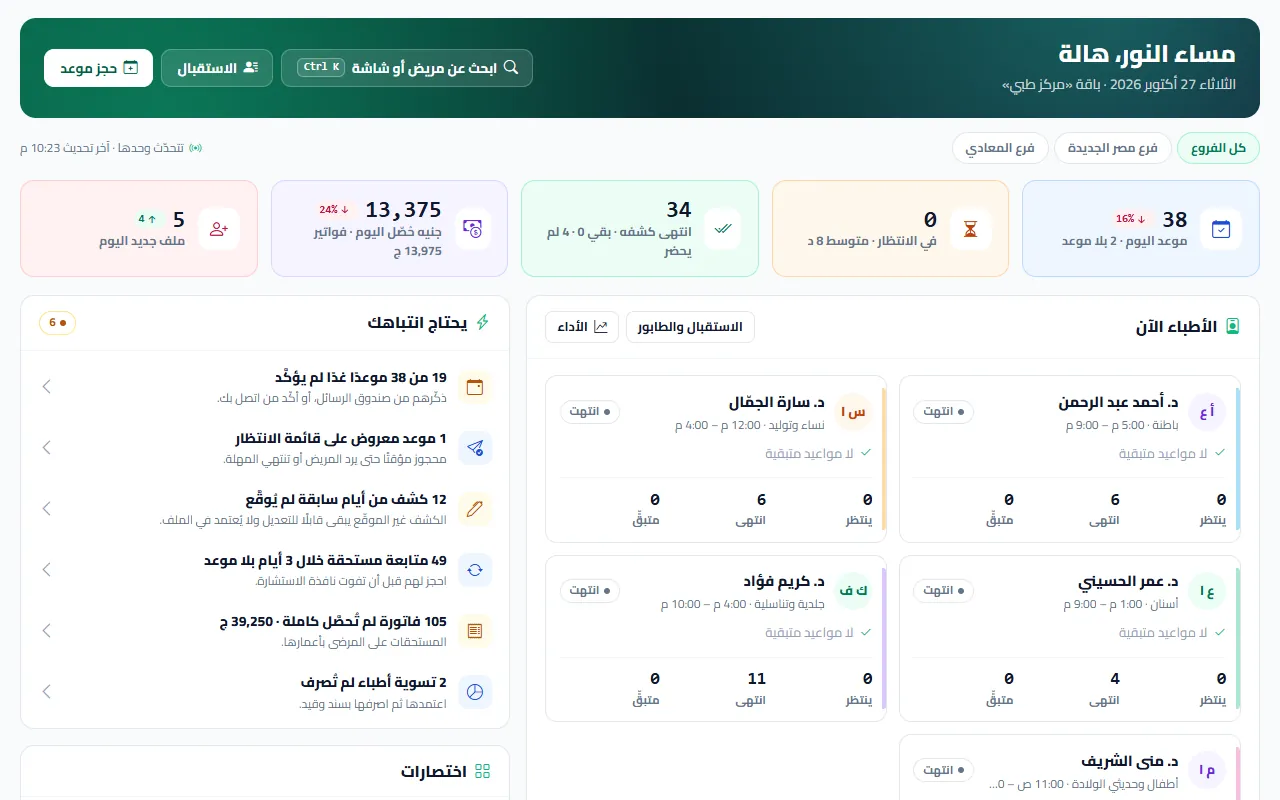Image resolution: width=1280 pixels, height=800 pixels.
Task: Click the add-person icon in the "ملف جديد اليوم" card
Action: point(219,229)
